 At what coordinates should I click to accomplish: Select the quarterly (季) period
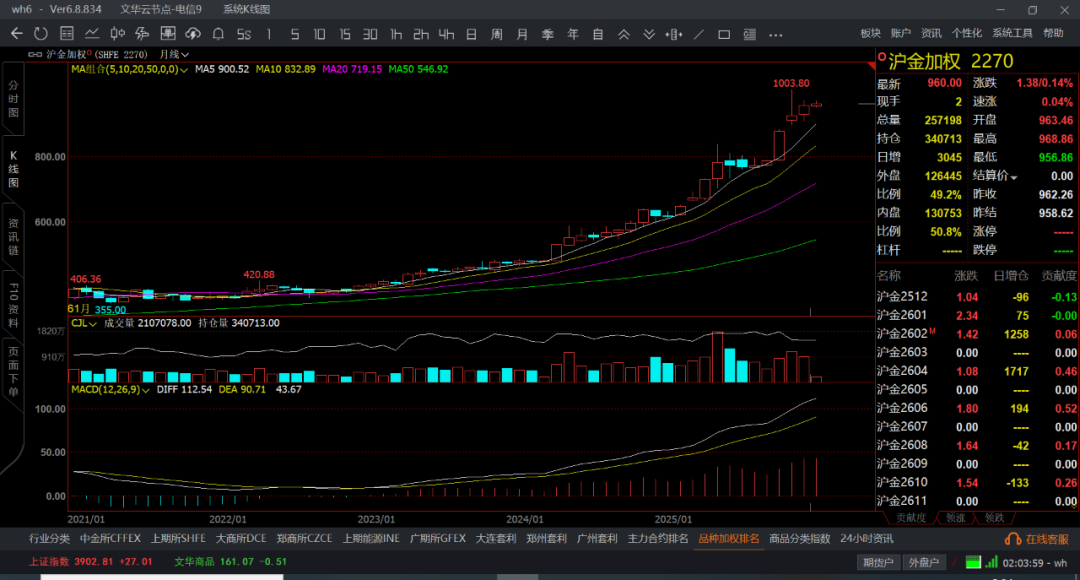548,34
